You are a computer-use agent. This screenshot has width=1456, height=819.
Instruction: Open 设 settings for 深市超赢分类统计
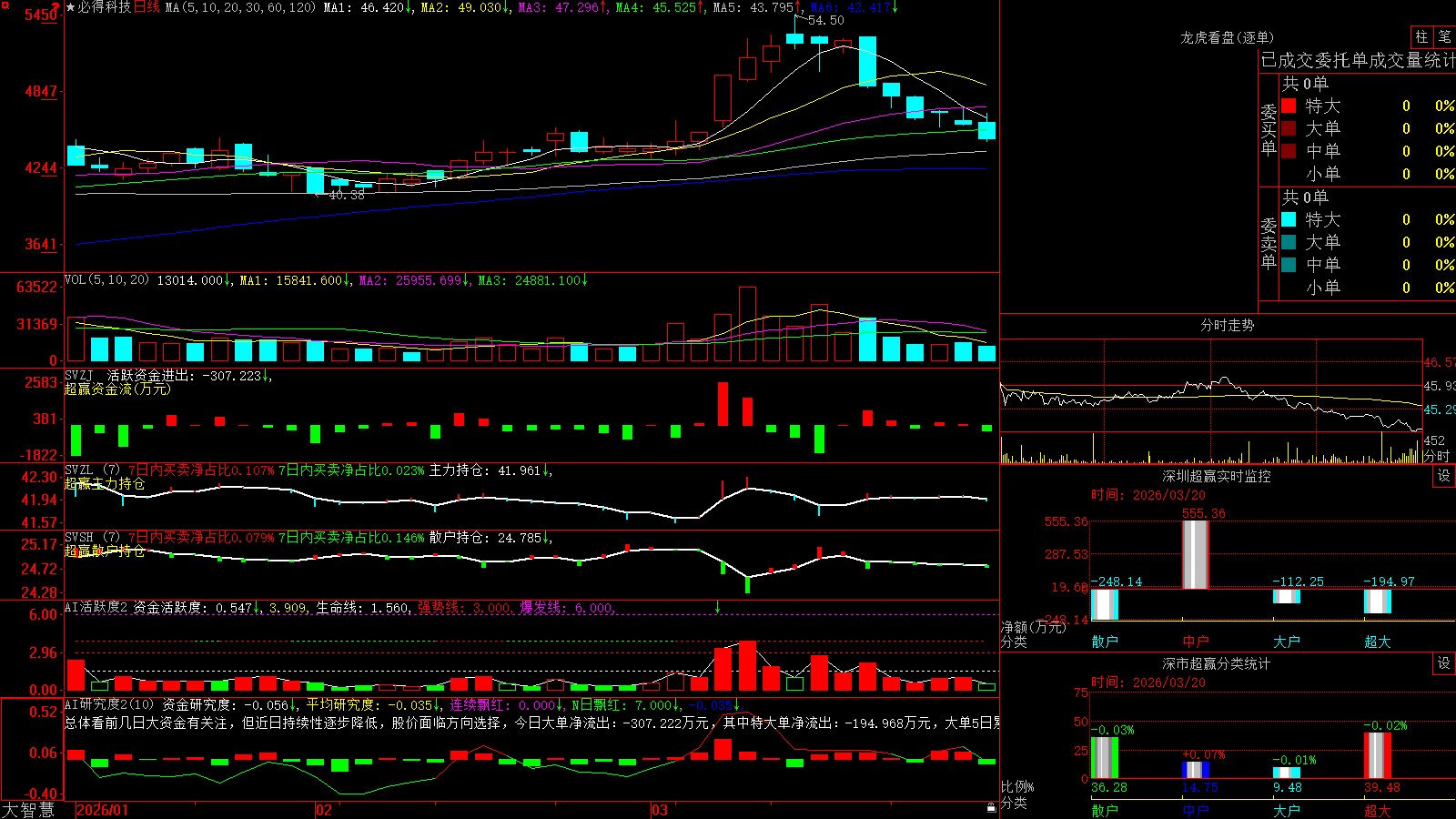pos(1444,663)
